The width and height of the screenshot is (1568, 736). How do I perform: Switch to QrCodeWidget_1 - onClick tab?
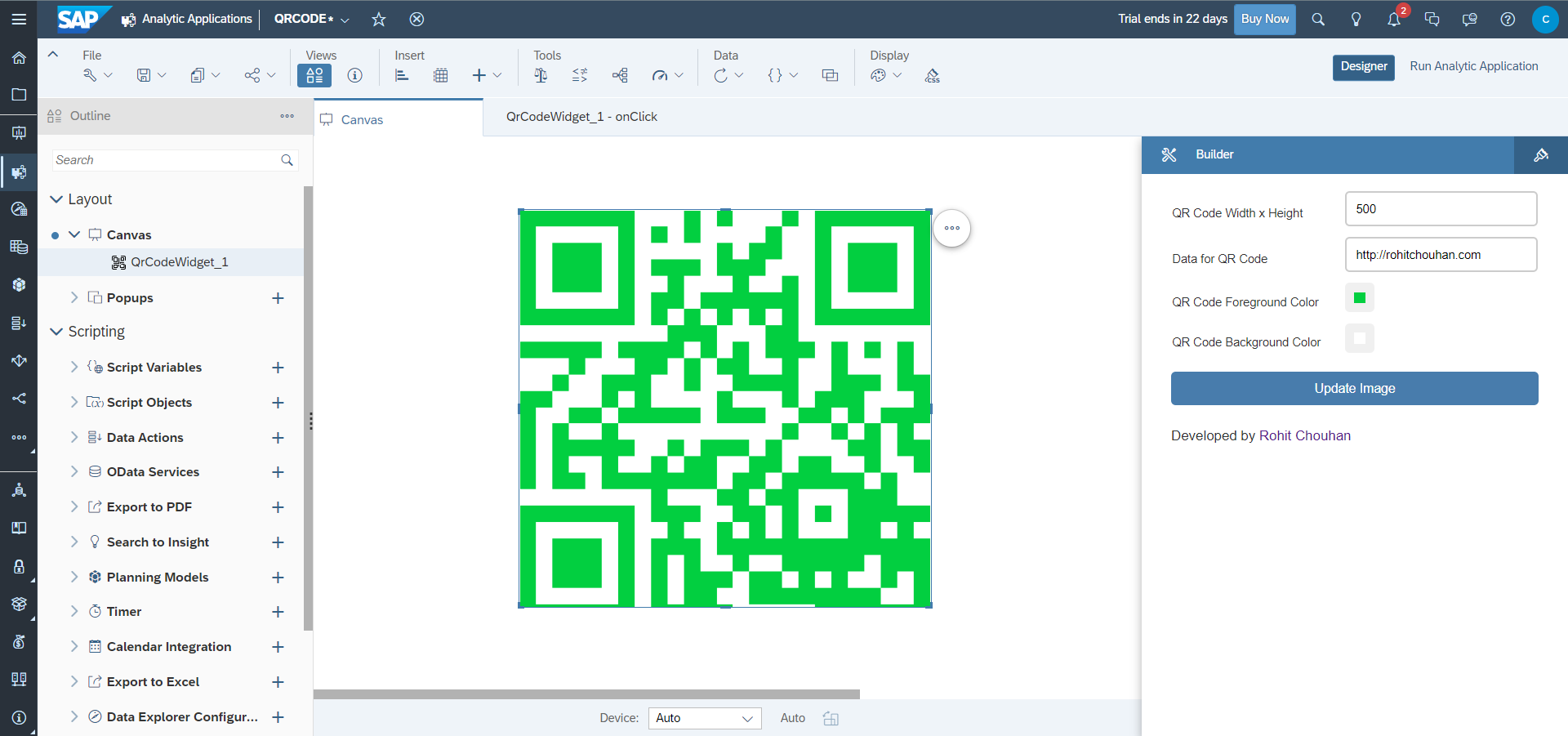coord(581,117)
